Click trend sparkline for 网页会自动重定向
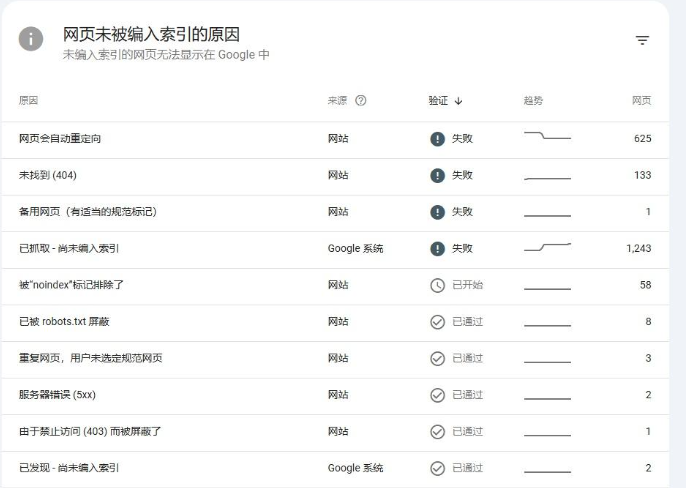 coord(547,137)
